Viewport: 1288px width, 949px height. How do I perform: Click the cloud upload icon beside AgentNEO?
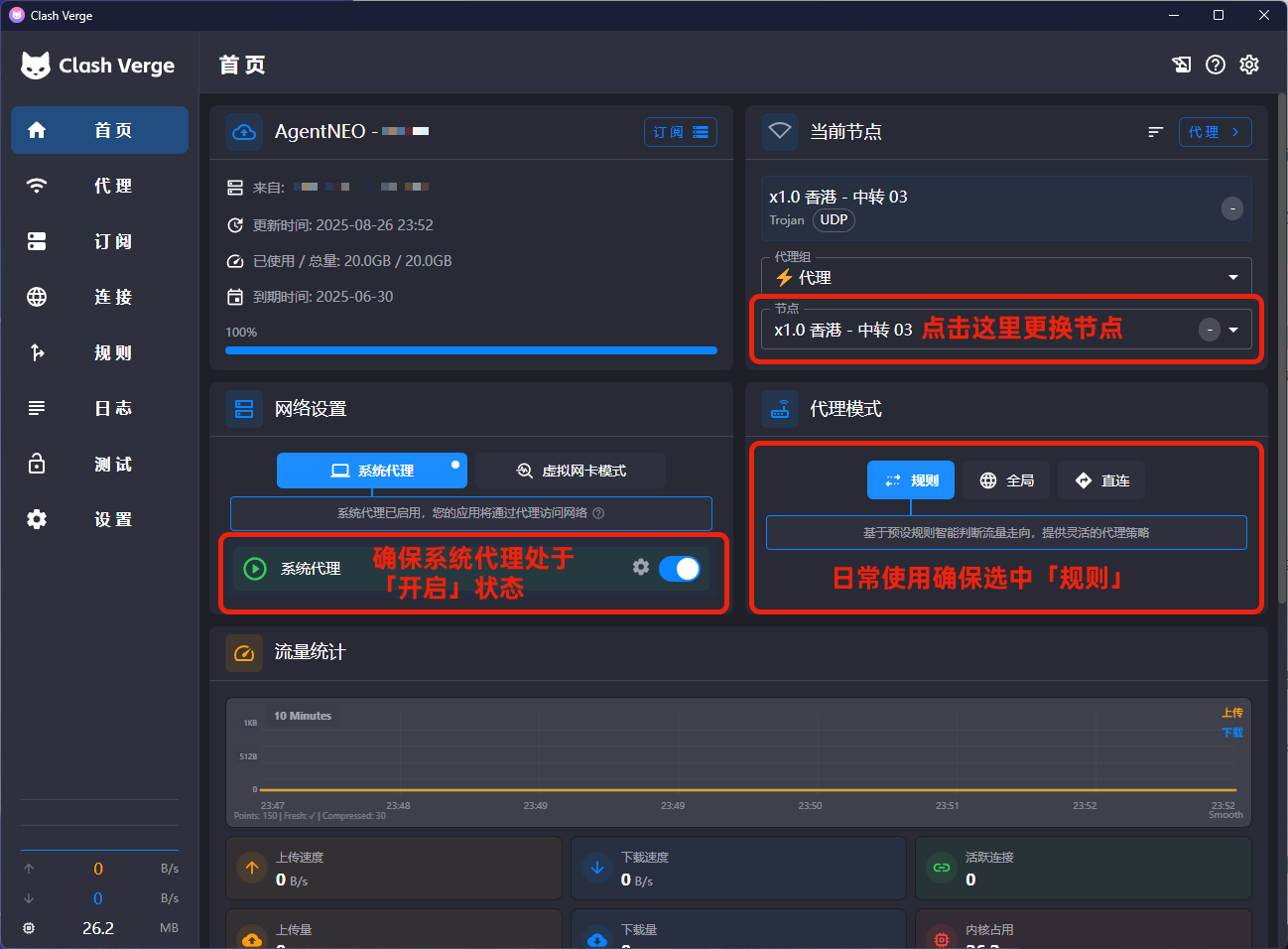[x=244, y=132]
